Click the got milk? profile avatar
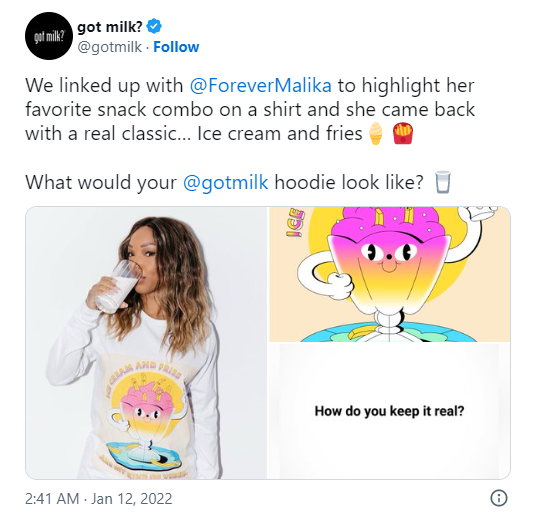Screen dimensions: 535x528 (49, 36)
